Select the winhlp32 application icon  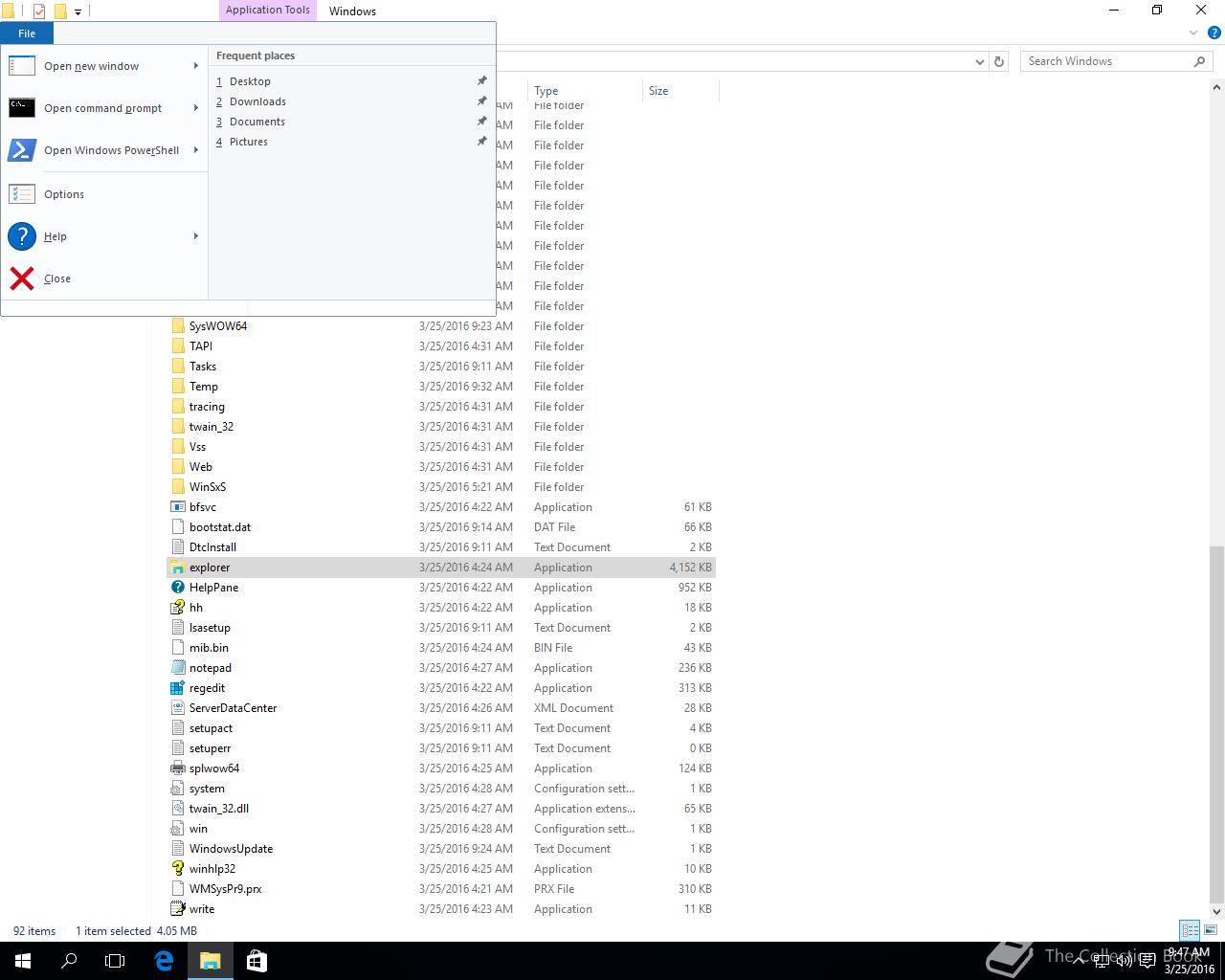tap(177, 869)
